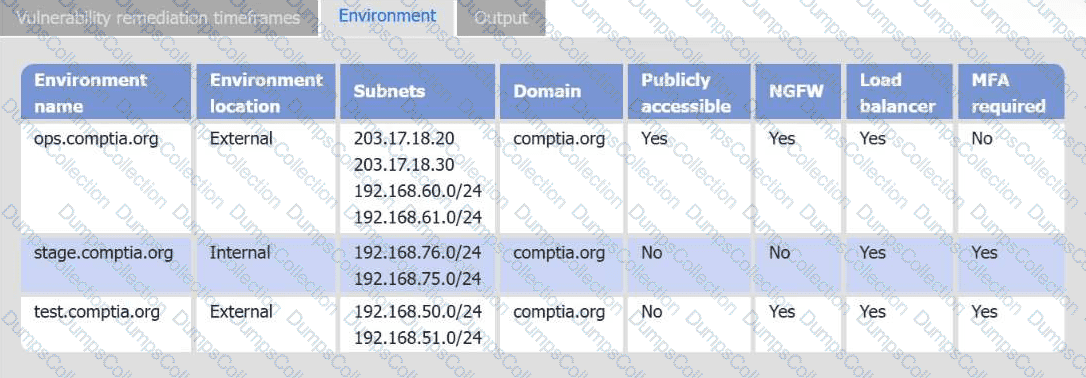Click the NGFW column header
1086x378 pixels.
point(799,92)
